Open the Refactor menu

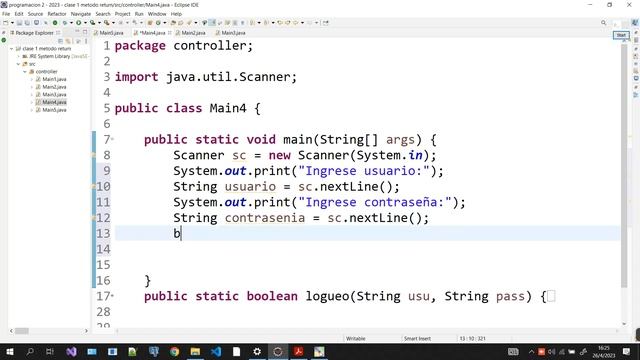[57, 14]
